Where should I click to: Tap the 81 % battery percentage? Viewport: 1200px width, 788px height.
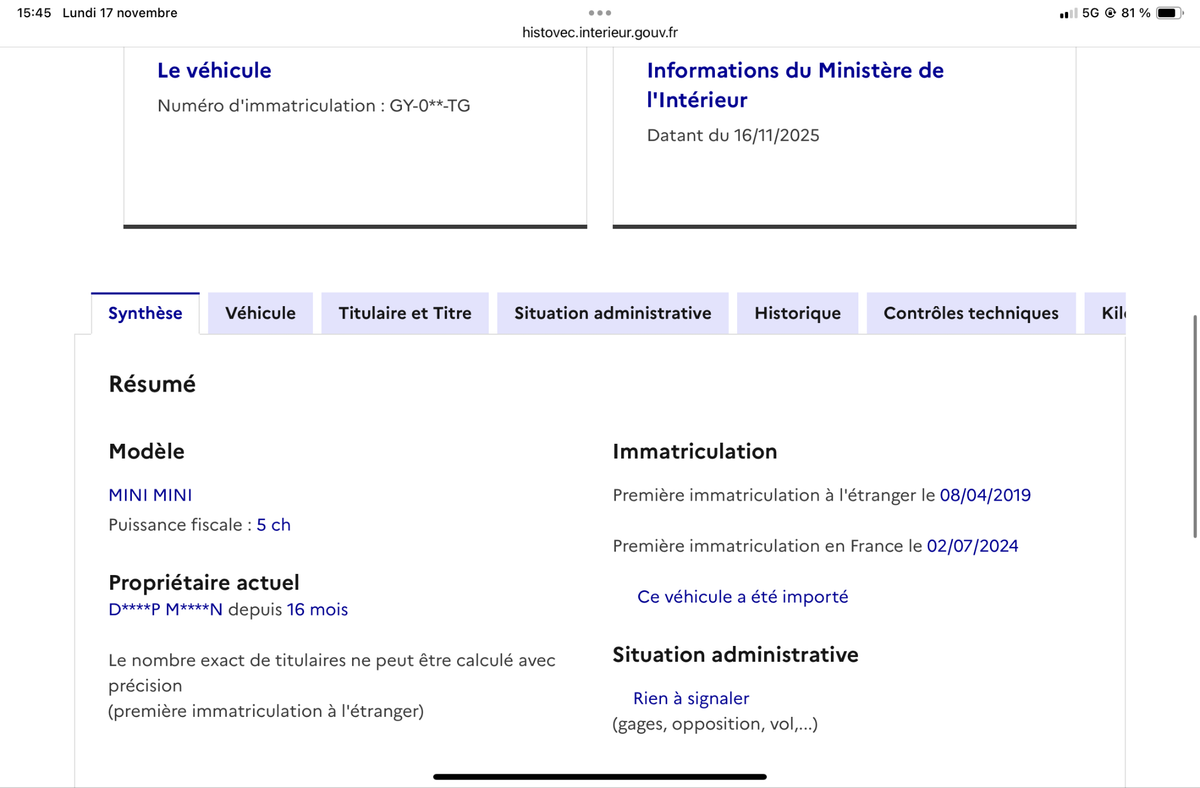[1136, 13]
